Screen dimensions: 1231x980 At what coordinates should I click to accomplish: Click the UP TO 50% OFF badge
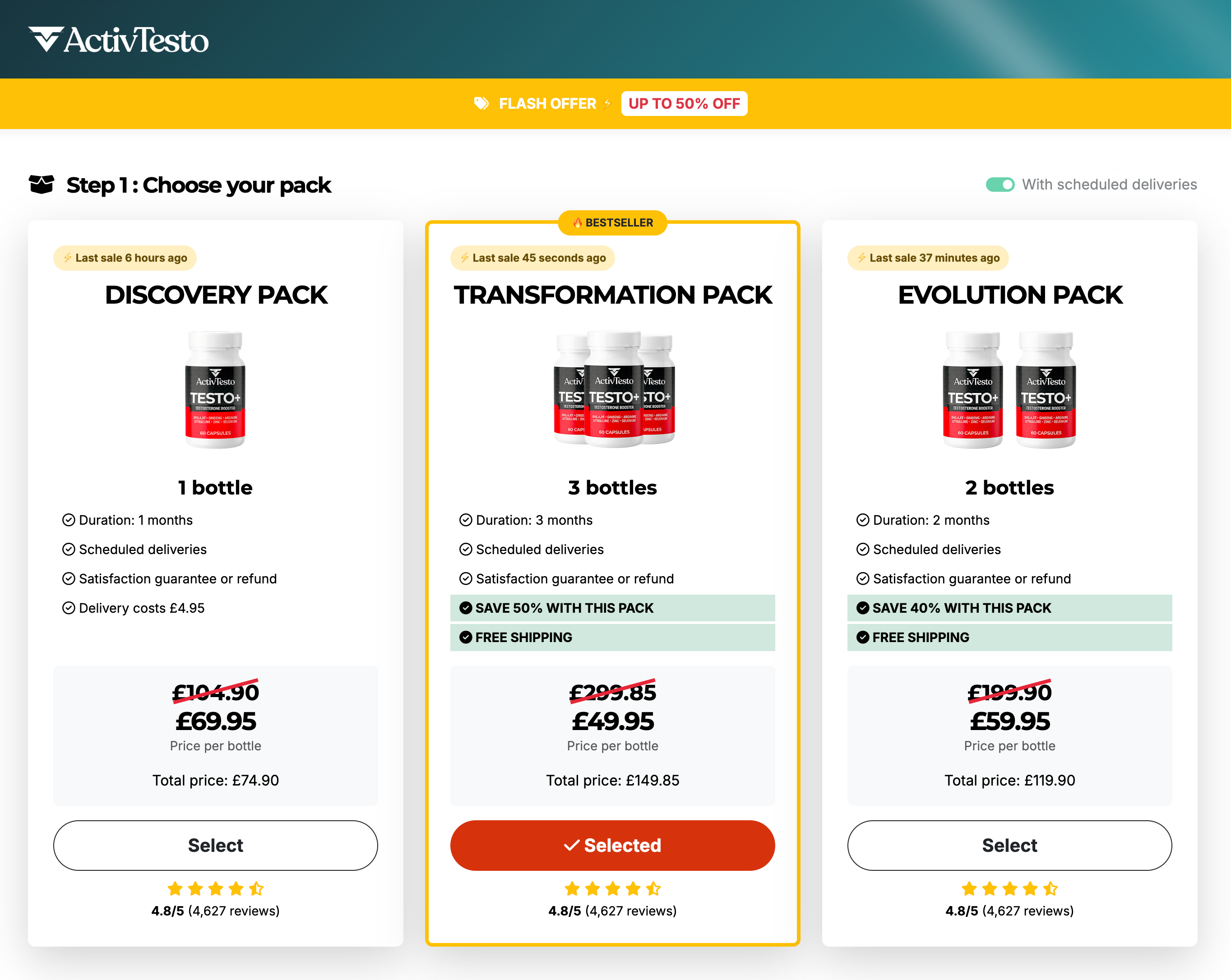coord(684,103)
